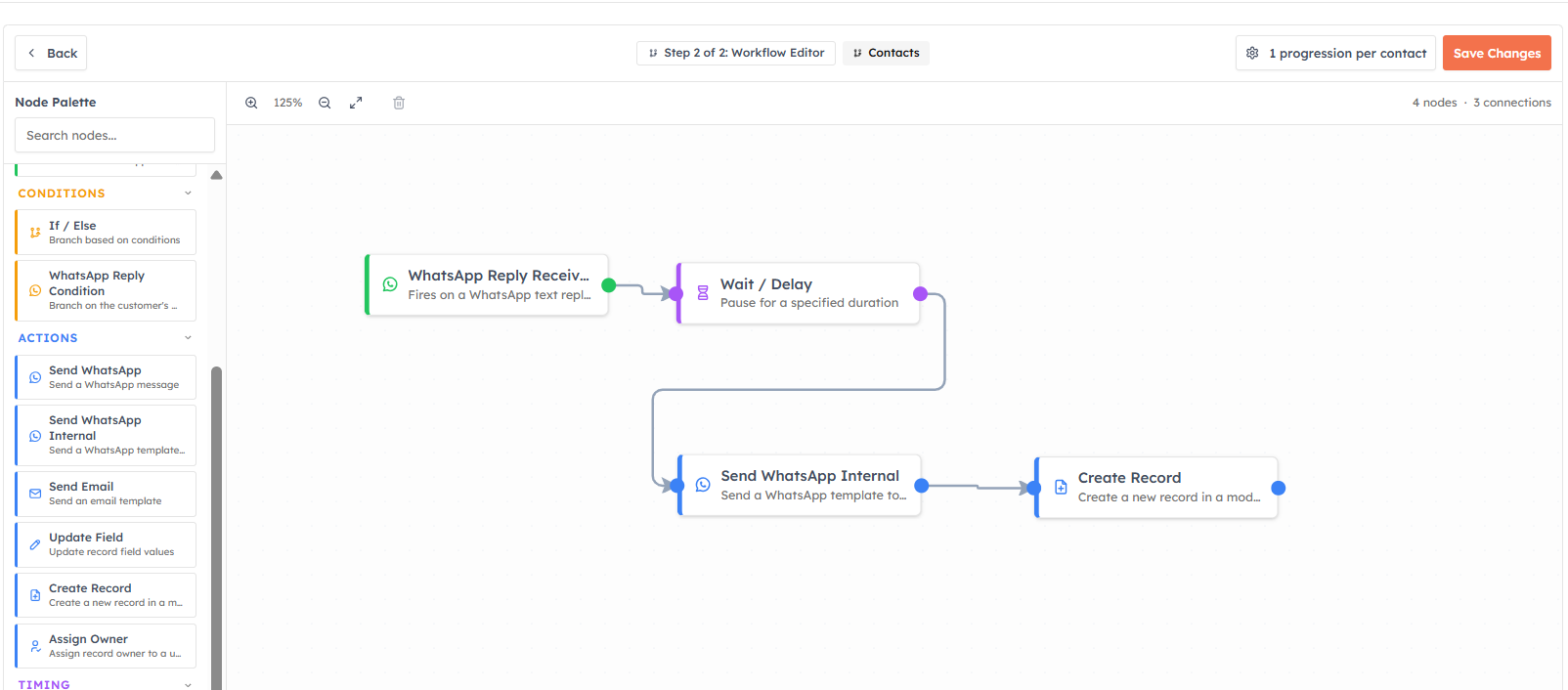Image resolution: width=1568 pixels, height=690 pixels.
Task: Click the document icon on Create Record node
Action: click(x=1061, y=487)
